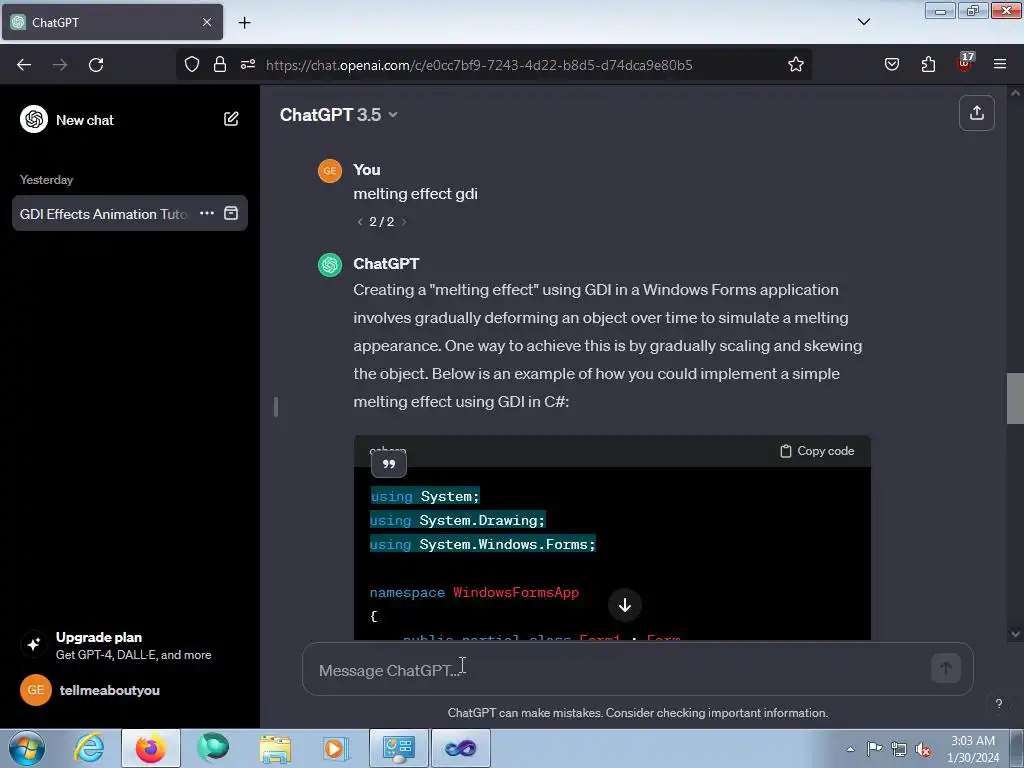The width and height of the screenshot is (1024, 768).
Task: View site security lock info
Action: click(220, 64)
